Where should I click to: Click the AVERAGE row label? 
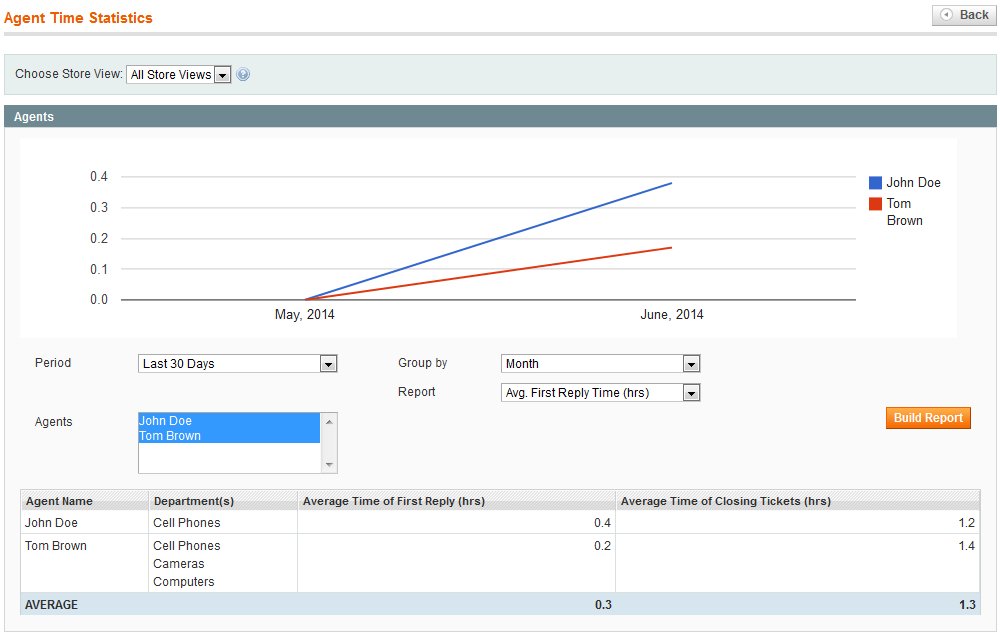[x=51, y=604]
